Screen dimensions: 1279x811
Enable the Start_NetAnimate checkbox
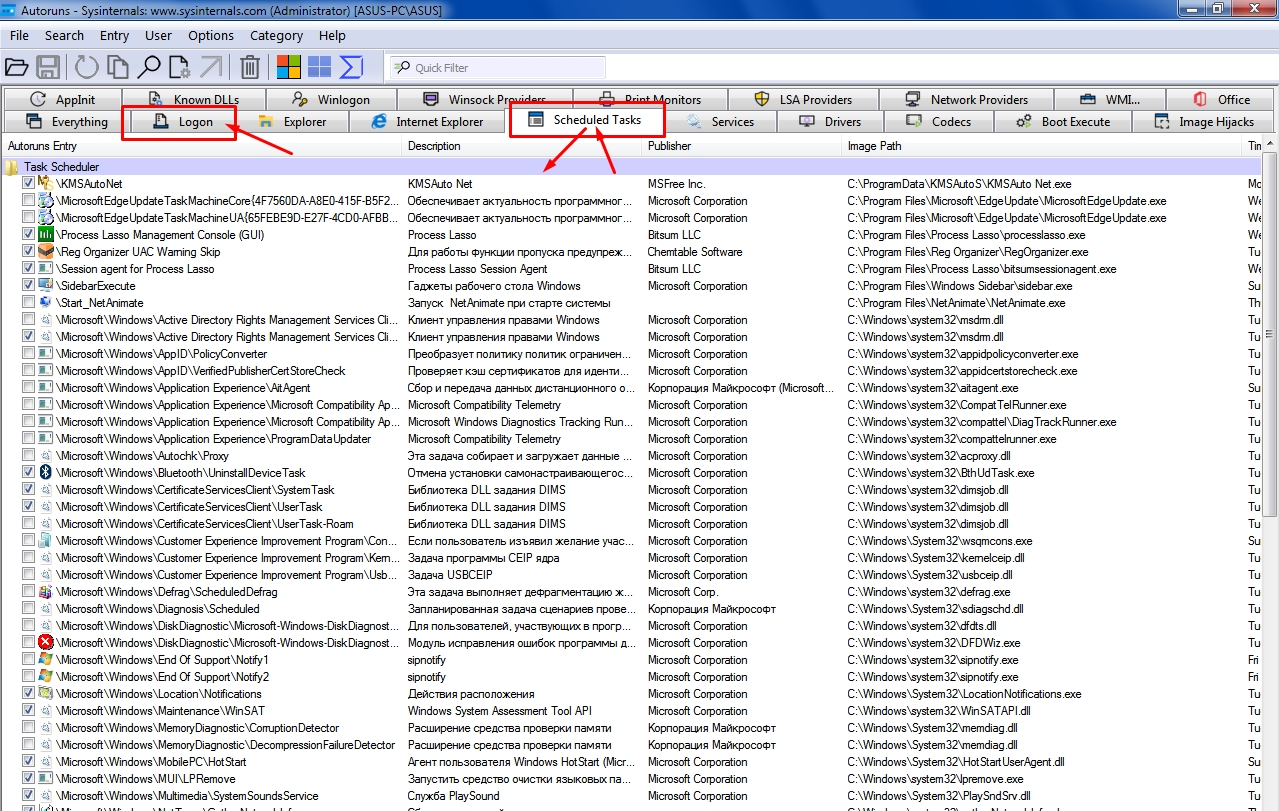click(x=28, y=303)
